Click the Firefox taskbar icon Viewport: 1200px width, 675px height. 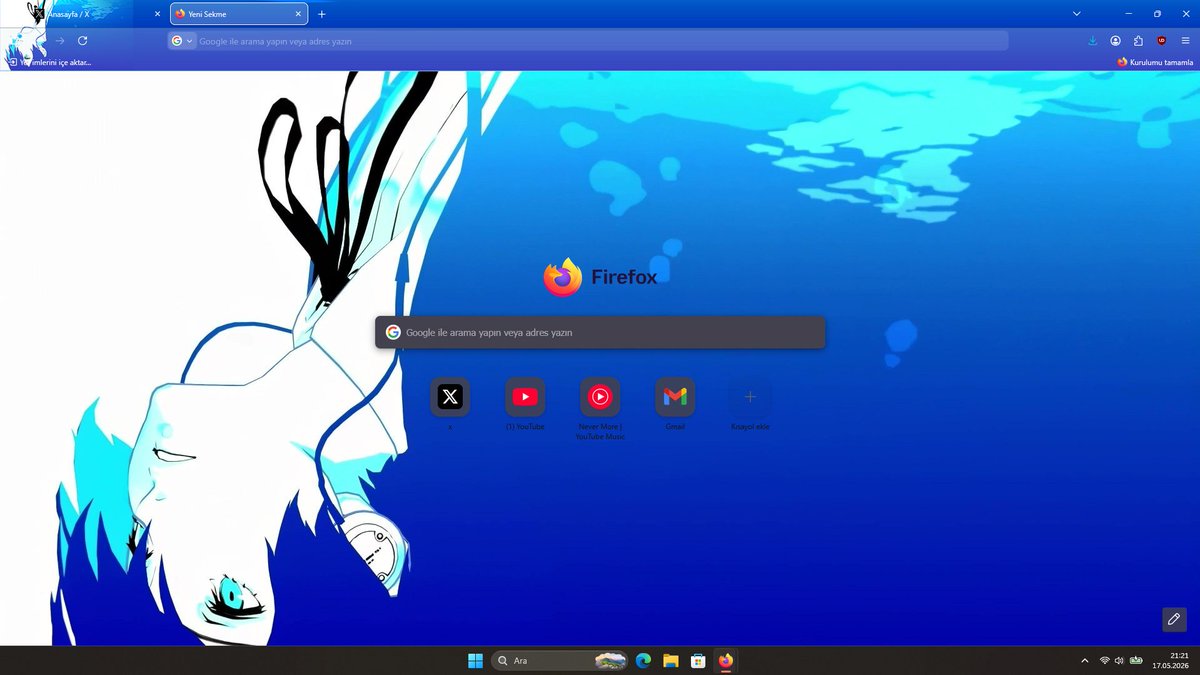pyautogui.click(x=726, y=660)
